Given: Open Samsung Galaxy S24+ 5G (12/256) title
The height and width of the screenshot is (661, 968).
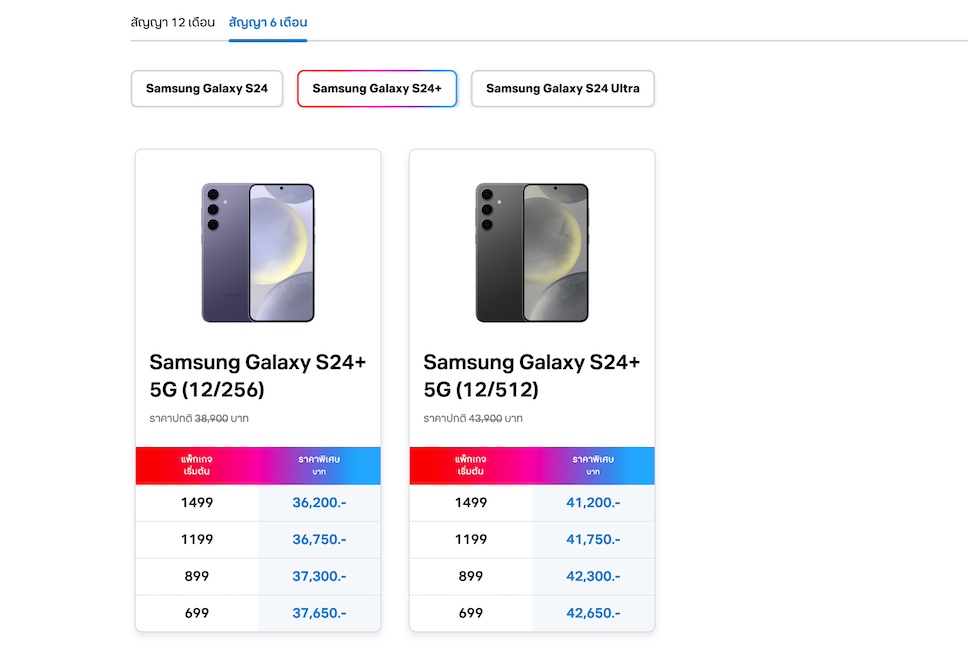Looking at the screenshot, I should click(258, 375).
